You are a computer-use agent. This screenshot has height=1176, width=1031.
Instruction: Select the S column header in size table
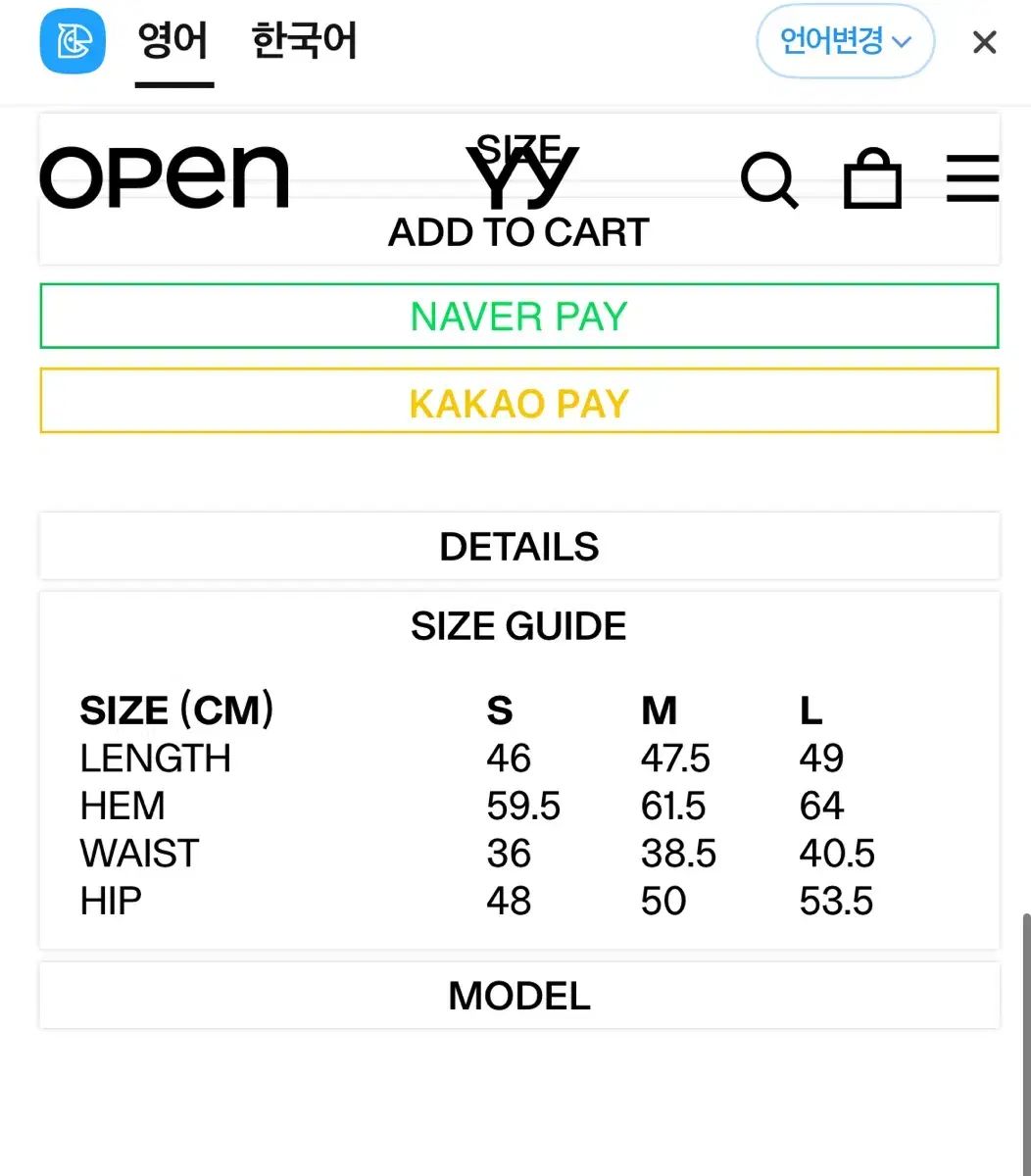500,710
